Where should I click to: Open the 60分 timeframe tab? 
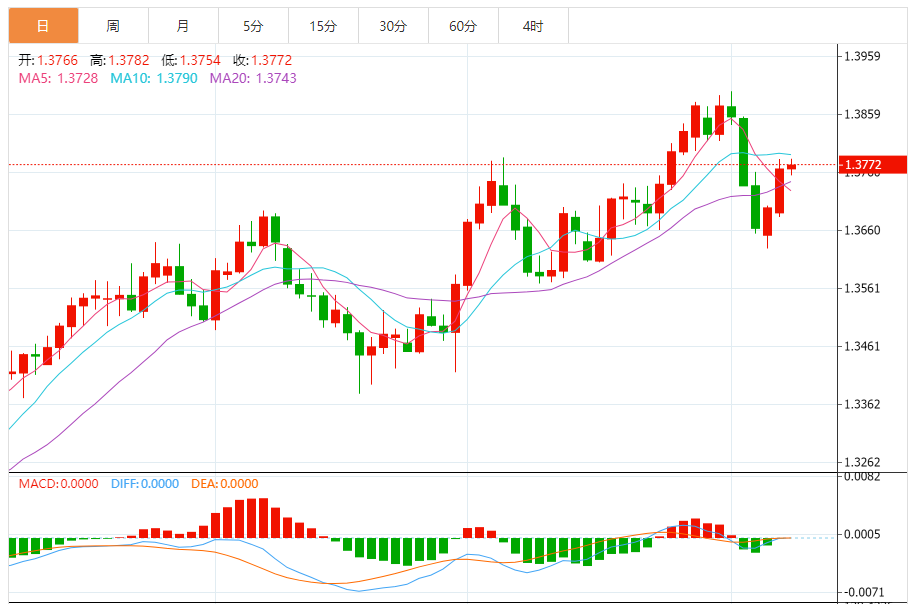(463, 26)
